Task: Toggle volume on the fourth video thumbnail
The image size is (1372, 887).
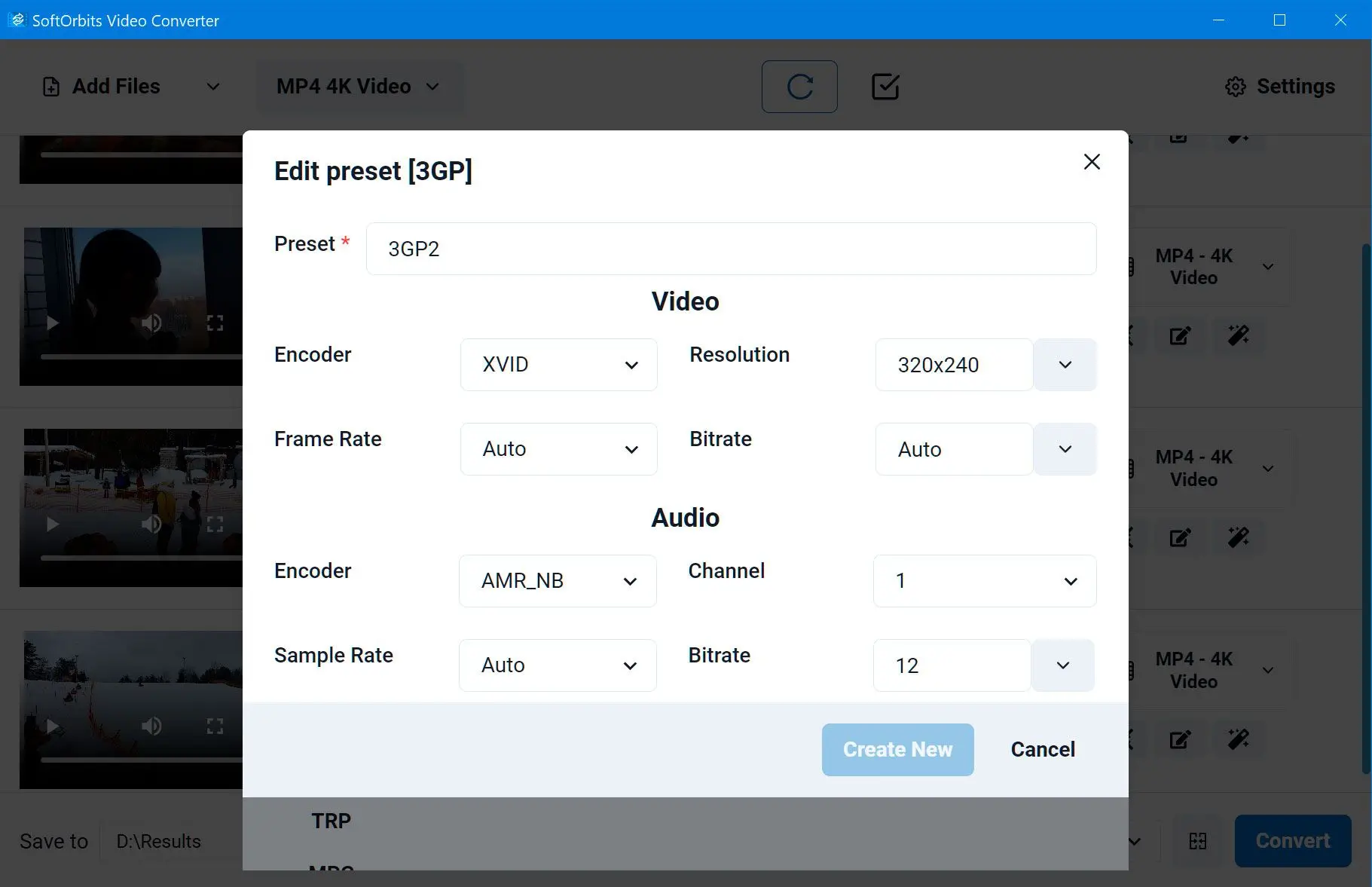Action: tap(151, 726)
